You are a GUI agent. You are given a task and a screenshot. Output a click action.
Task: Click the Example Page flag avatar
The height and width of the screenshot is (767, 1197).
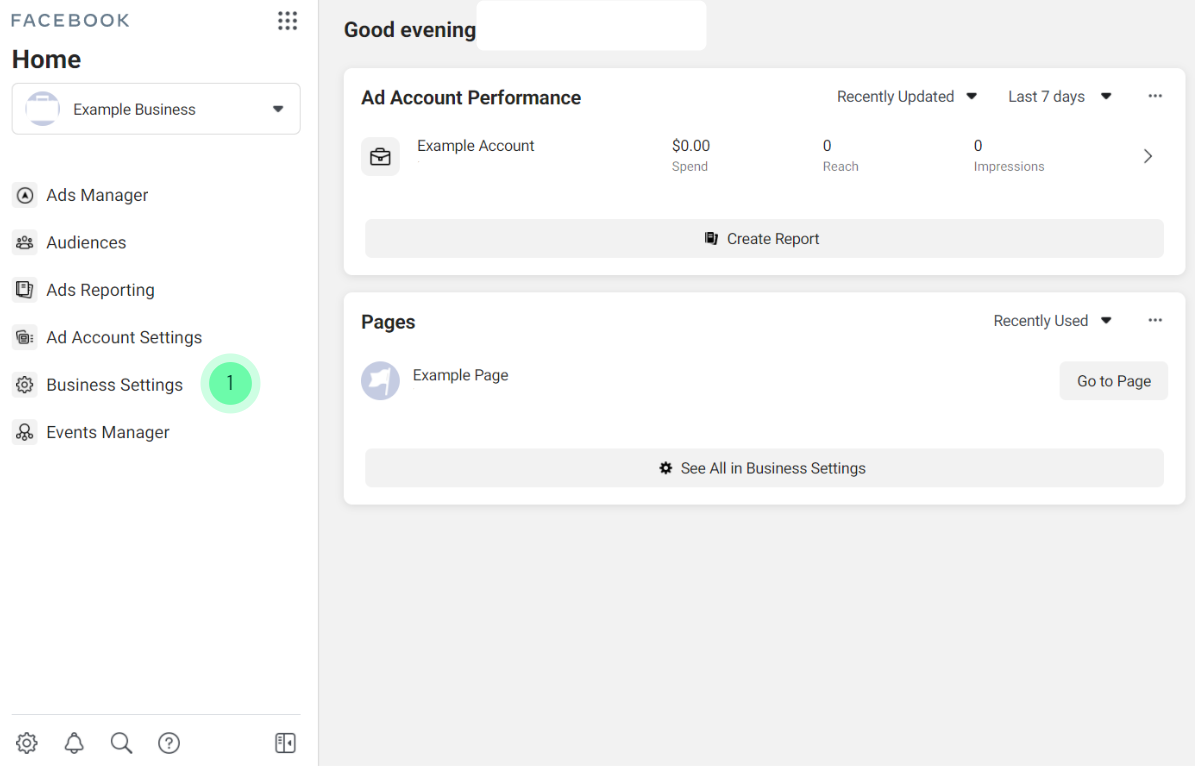coord(380,381)
